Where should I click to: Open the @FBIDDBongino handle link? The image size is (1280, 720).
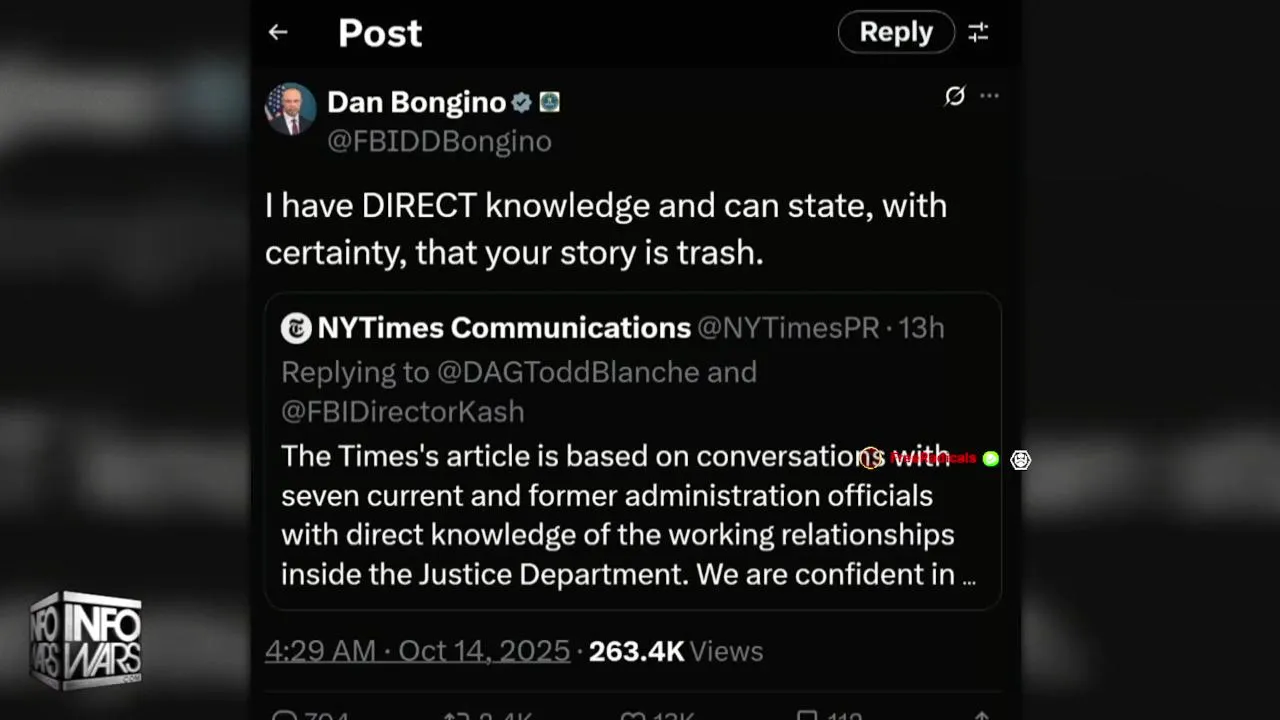(x=439, y=141)
